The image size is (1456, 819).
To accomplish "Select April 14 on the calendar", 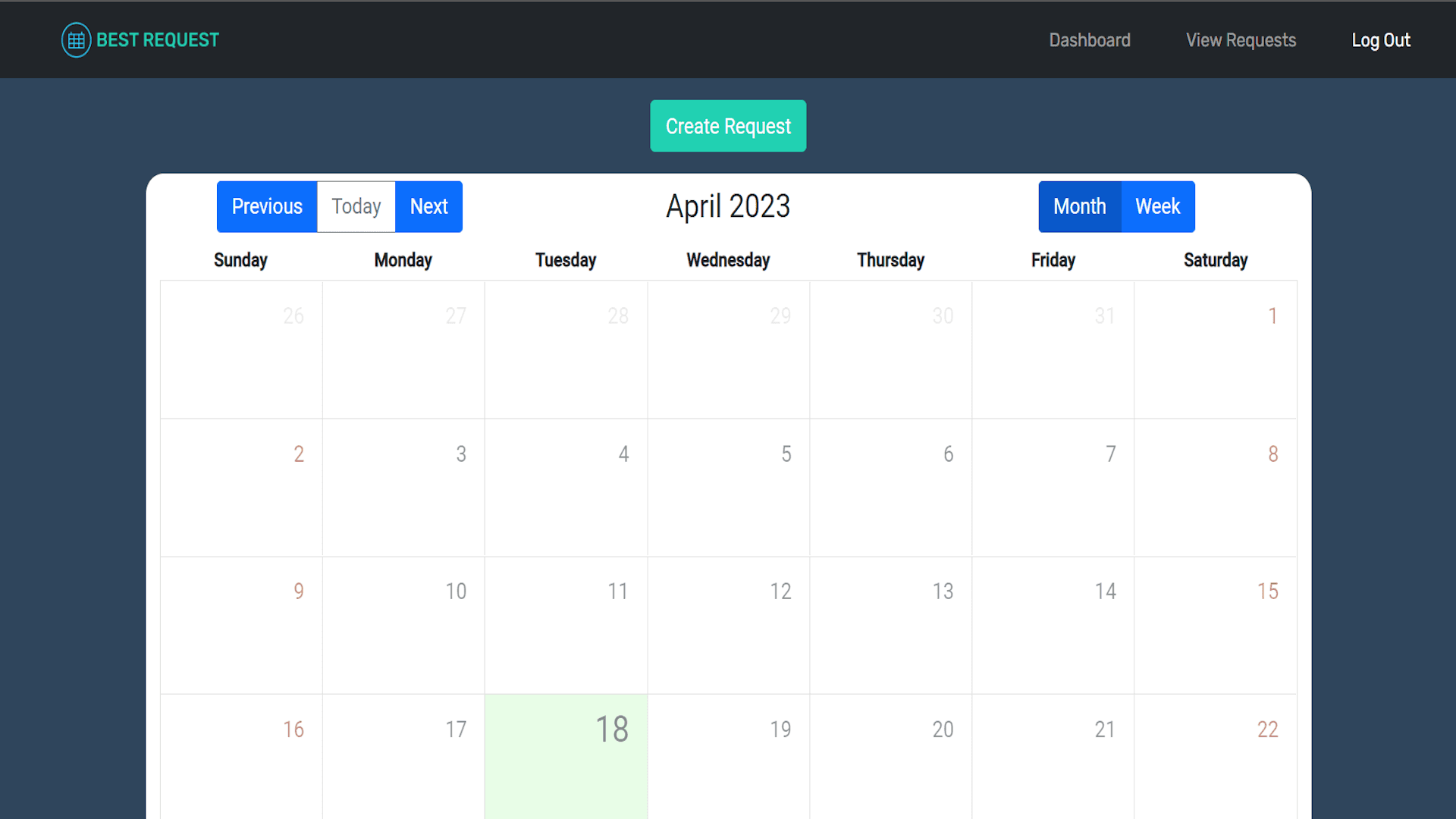I will click(x=1053, y=625).
